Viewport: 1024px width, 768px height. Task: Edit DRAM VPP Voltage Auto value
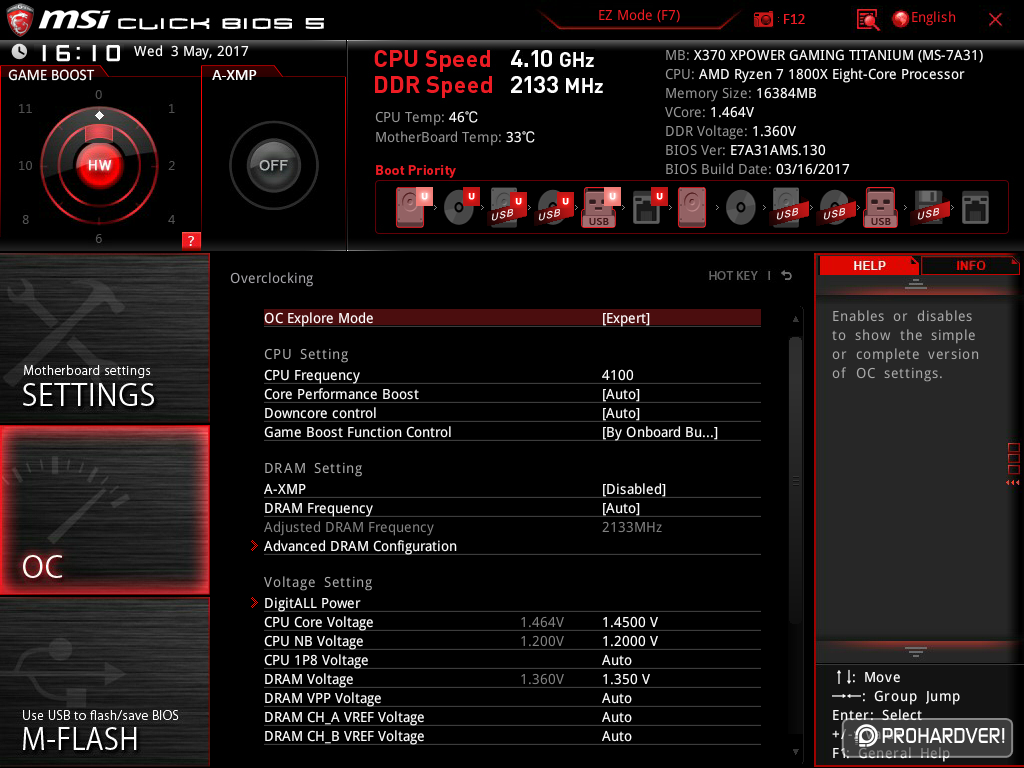(616, 697)
